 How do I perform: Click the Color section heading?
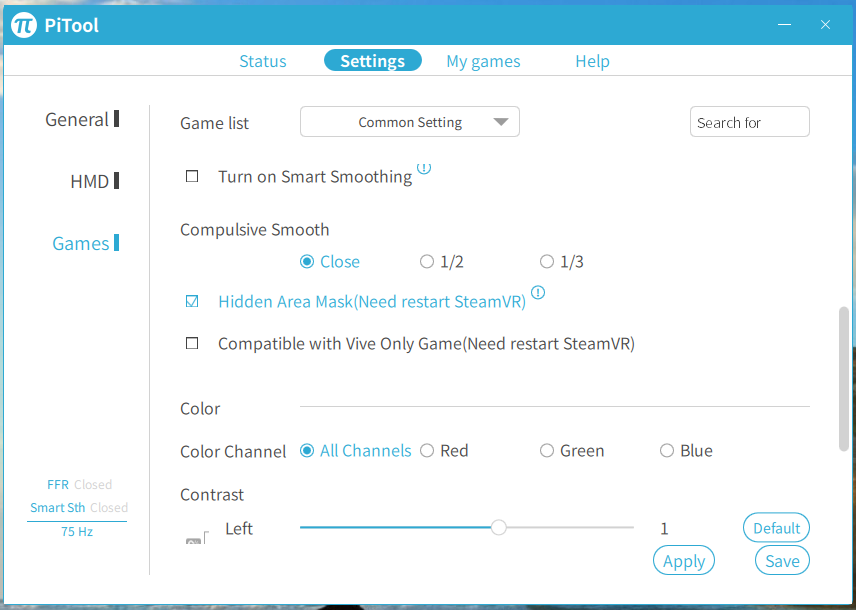(x=200, y=408)
